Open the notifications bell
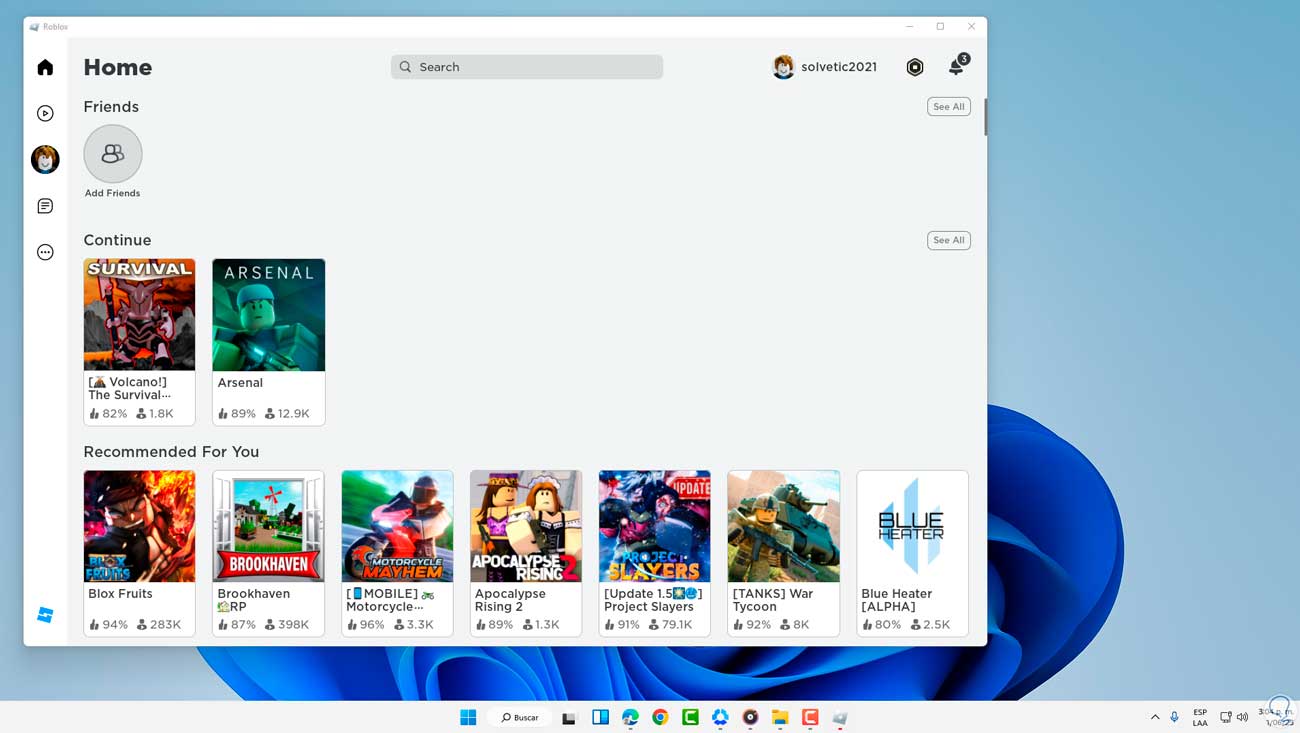1300x733 pixels. (x=957, y=66)
